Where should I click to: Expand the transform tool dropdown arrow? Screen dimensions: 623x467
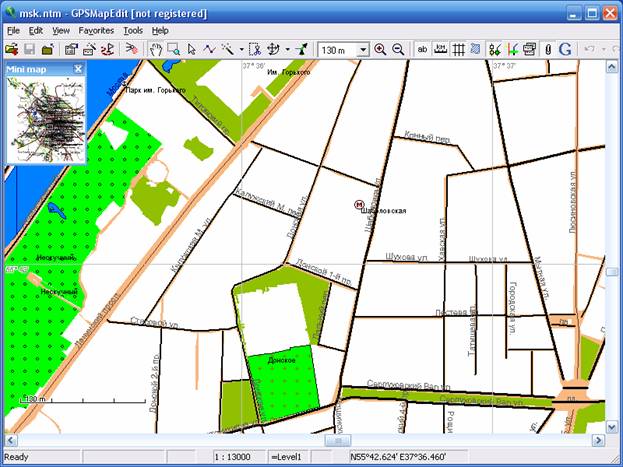click(287, 48)
